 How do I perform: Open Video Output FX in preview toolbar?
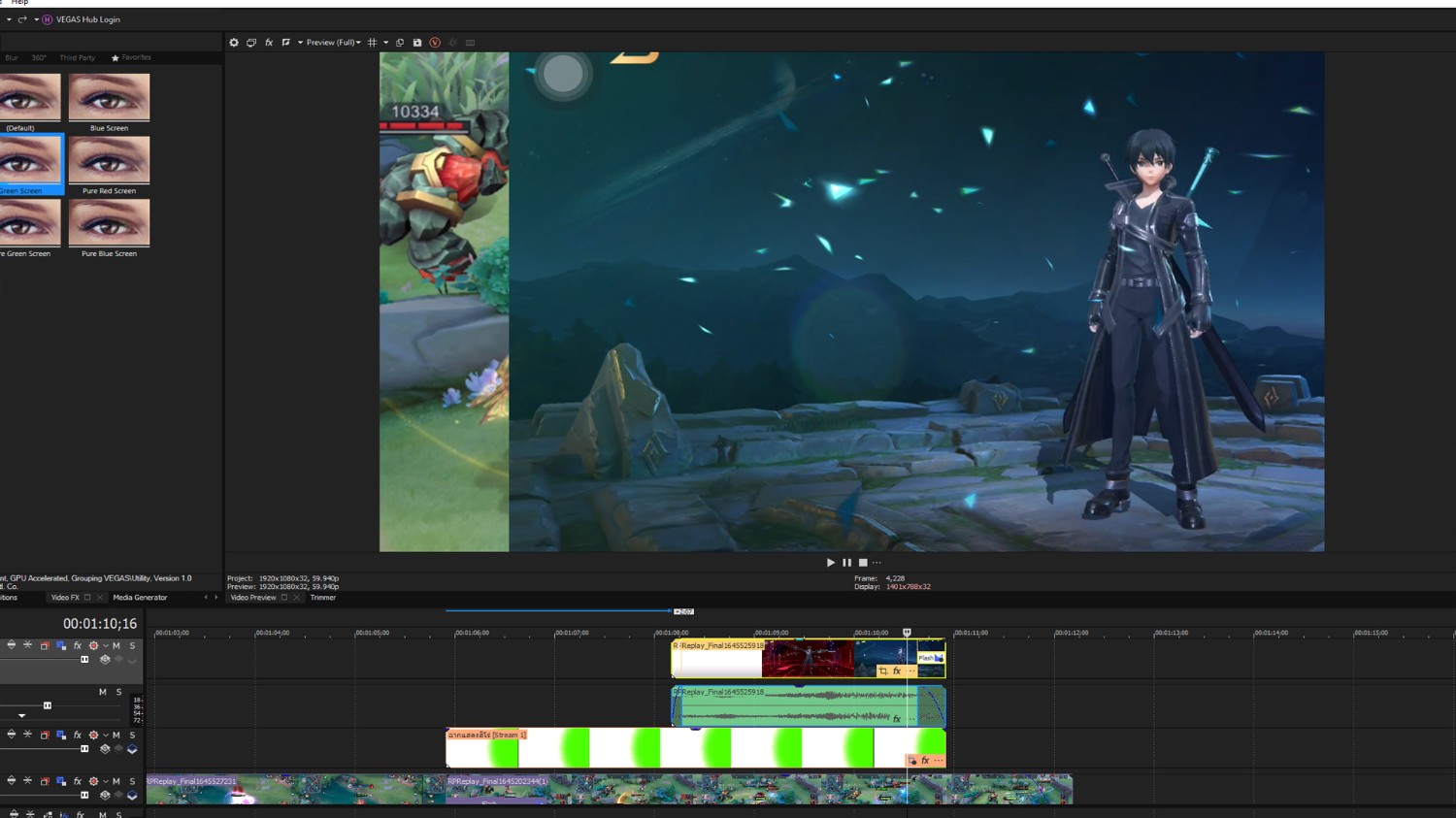click(269, 43)
